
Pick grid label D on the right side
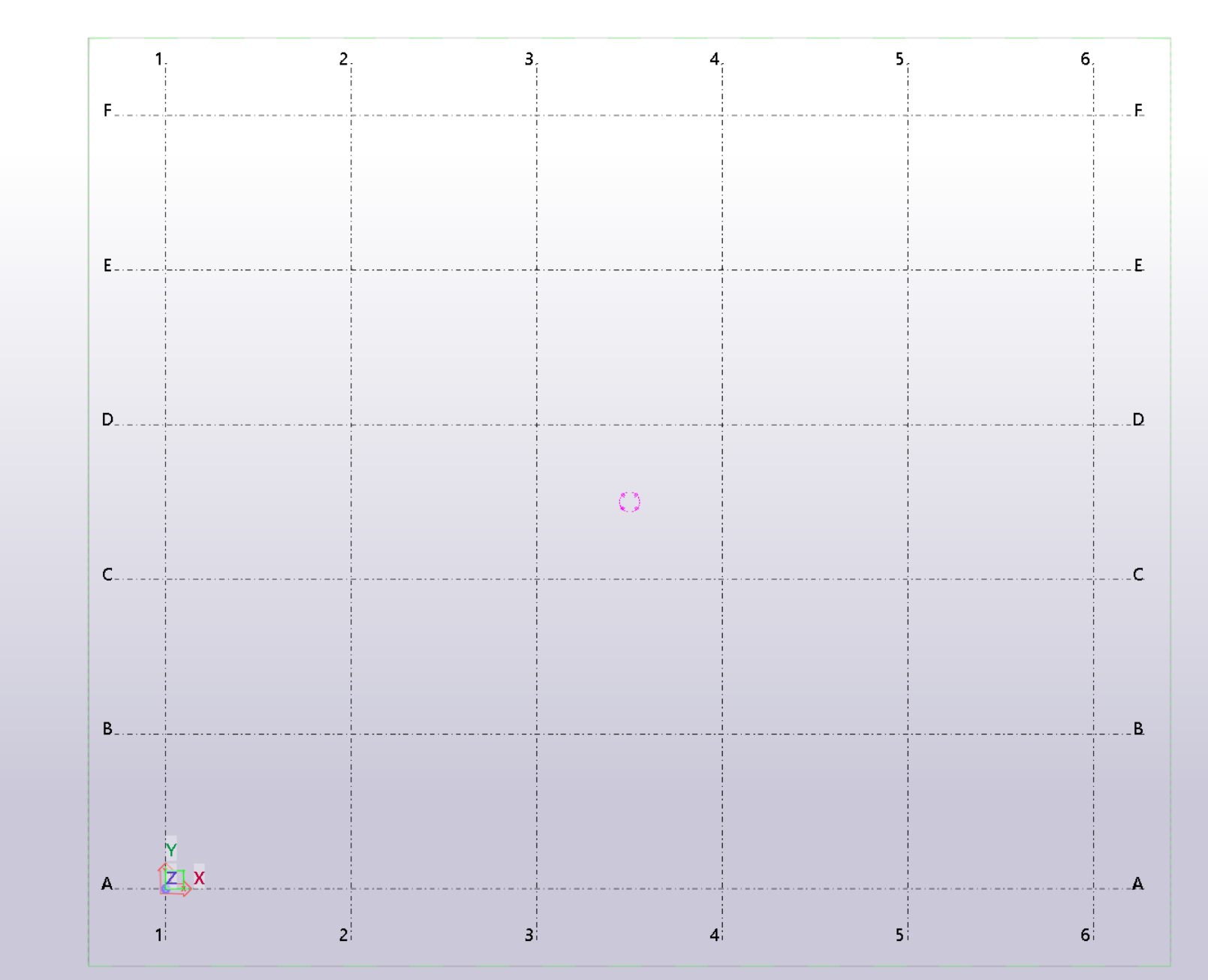tap(1138, 419)
